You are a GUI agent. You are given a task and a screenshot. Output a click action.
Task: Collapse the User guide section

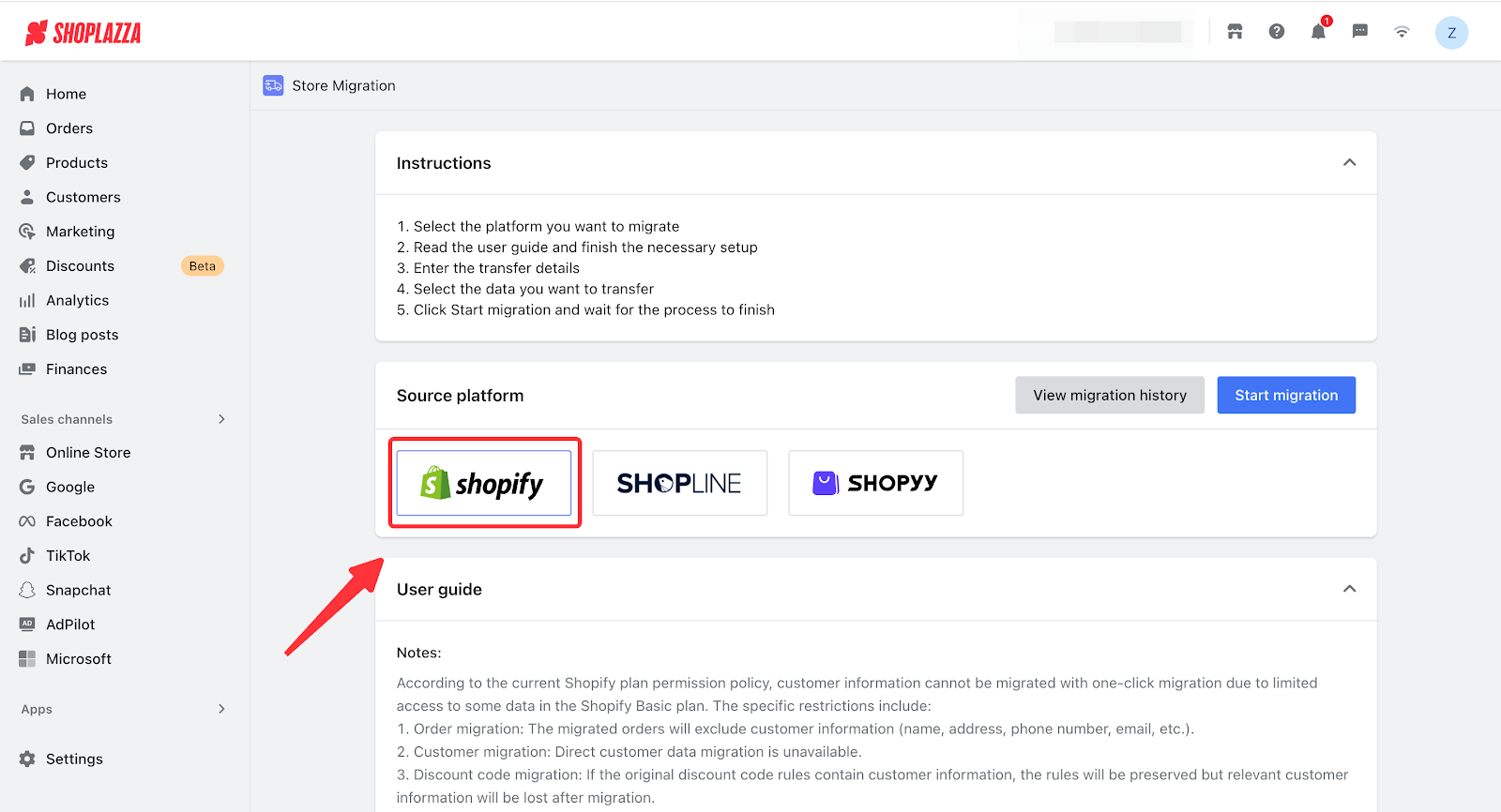point(1349,589)
